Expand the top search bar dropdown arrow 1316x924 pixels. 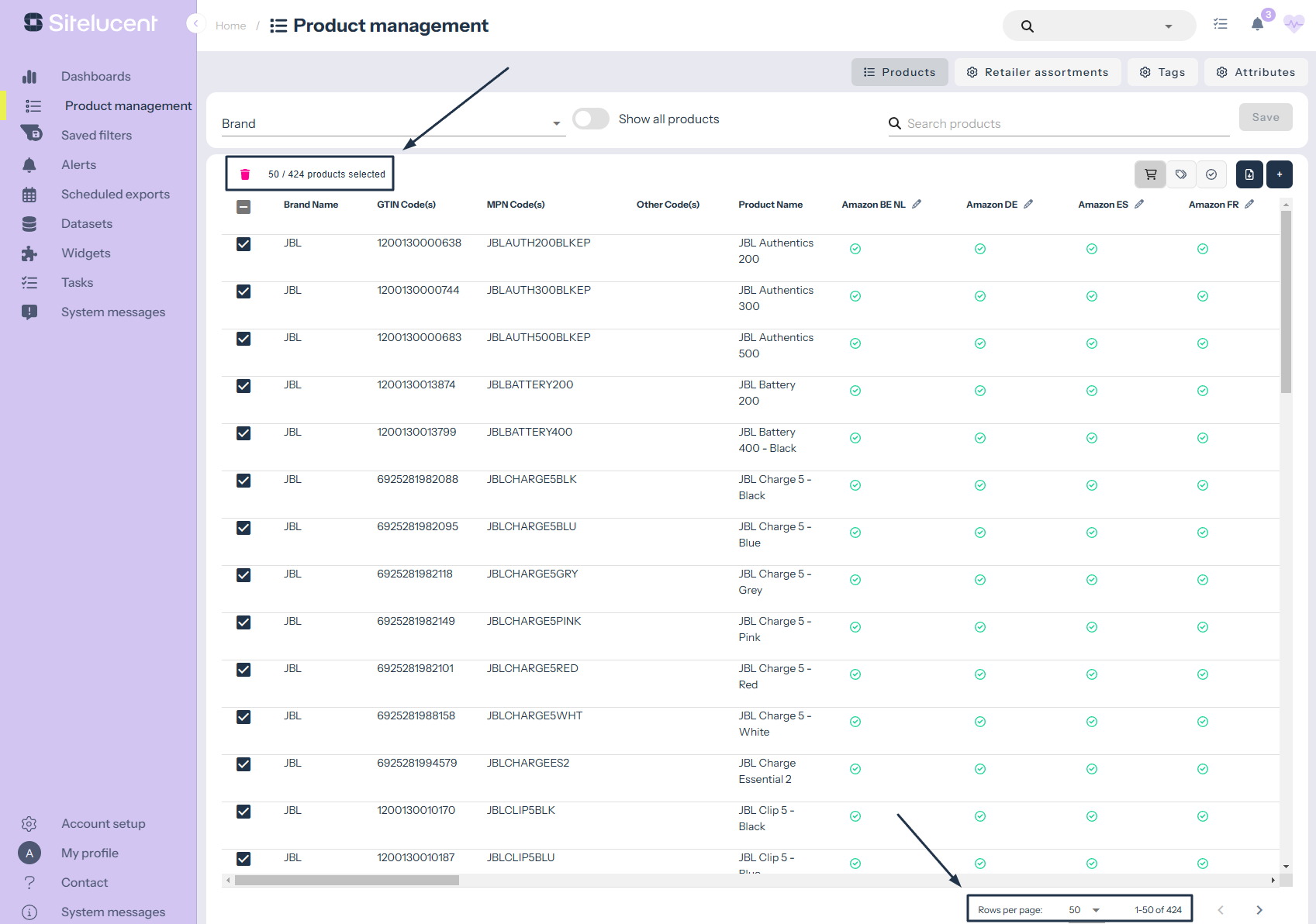click(1168, 26)
